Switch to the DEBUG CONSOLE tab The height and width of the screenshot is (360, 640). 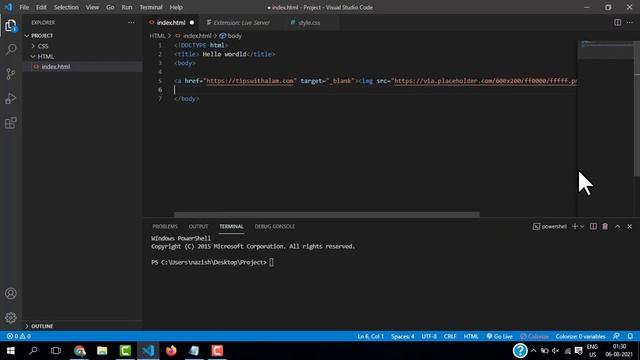point(275,226)
